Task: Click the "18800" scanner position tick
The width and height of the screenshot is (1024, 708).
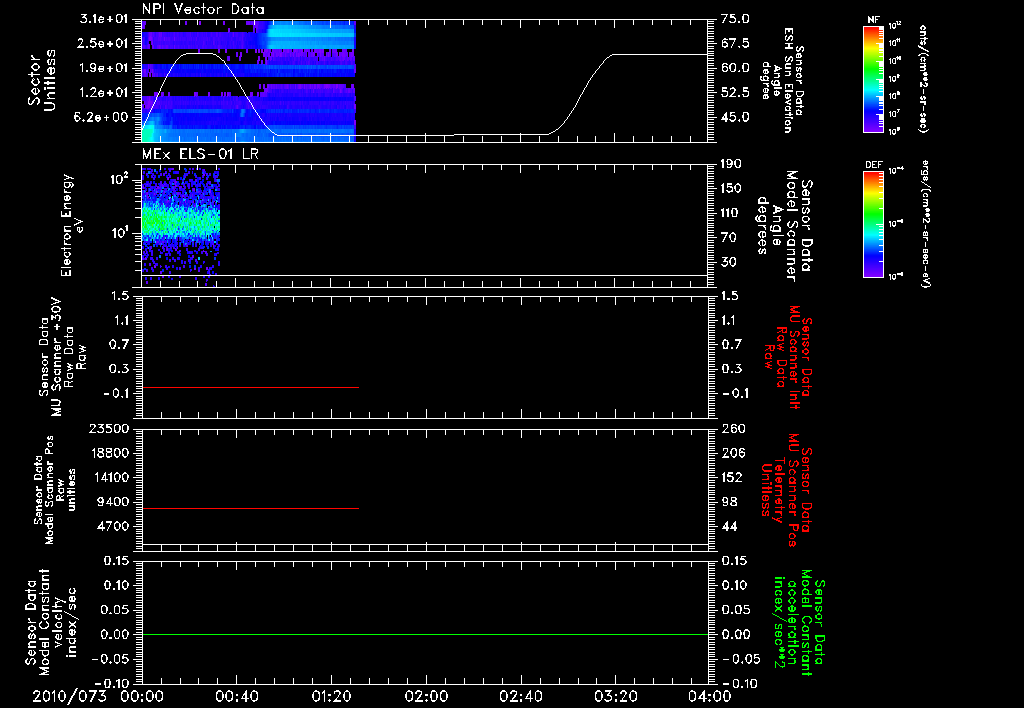Action: (111, 453)
